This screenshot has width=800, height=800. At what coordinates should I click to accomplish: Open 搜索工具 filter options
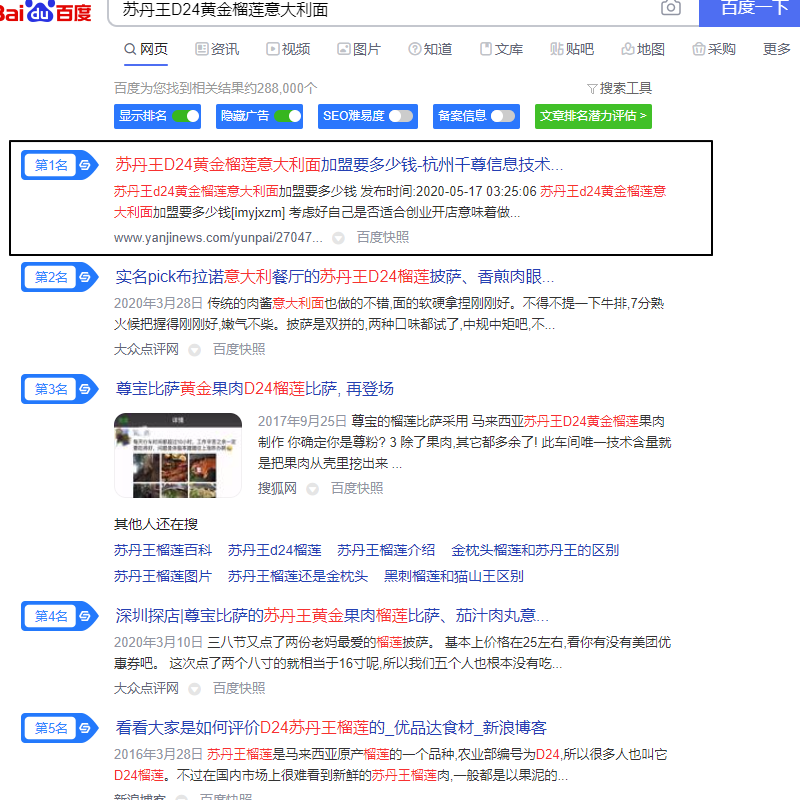click(x=619, y=88)
